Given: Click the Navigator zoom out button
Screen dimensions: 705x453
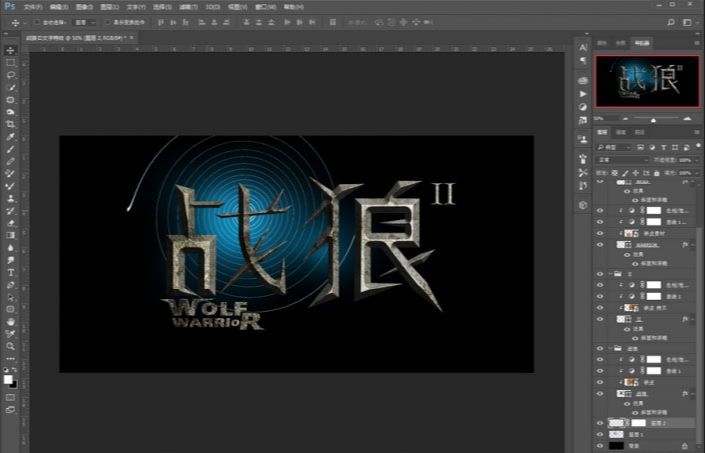Looking at the screenshot, I should [625, 119].
